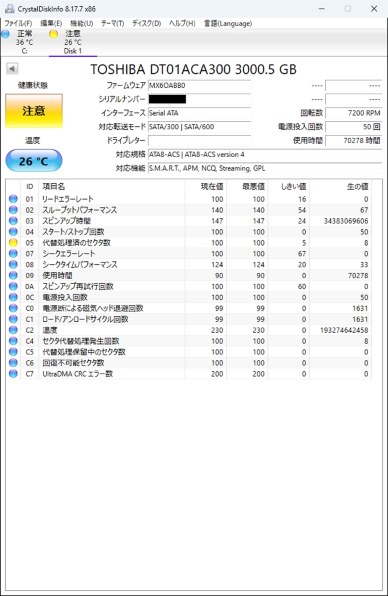Select the 代替処理済のセクタ数 row name
Viewport: 388px width, 596px height.
coord(76,243)
